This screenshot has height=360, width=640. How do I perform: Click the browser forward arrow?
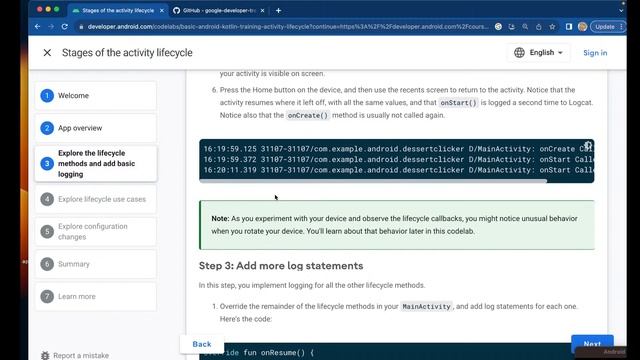[x=51, y=27]
